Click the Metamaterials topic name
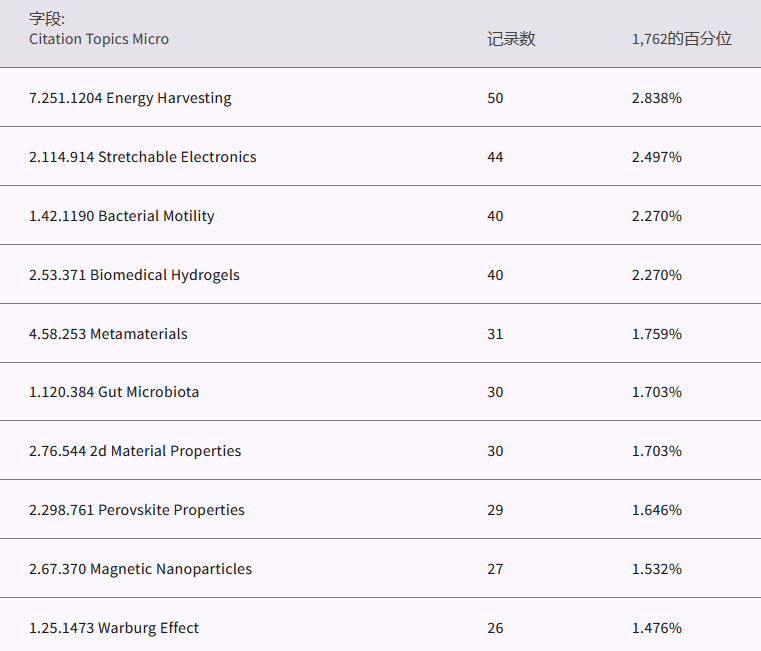The height and width of the screenshot is (651, 761). pos(108,334)
